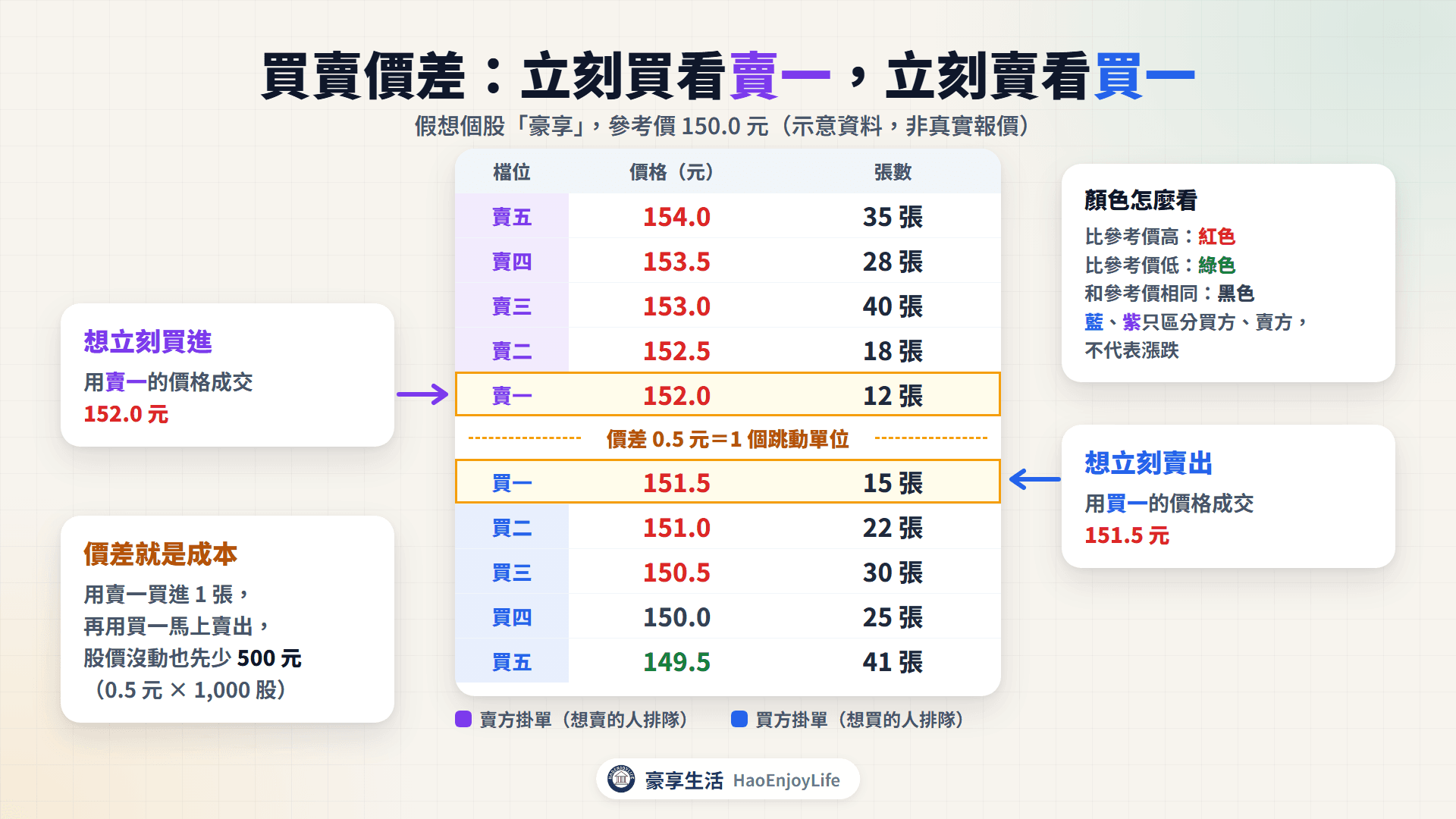Click the price 153.5
The width and height of the screenshot is (1456, 819).
point(676,262)
